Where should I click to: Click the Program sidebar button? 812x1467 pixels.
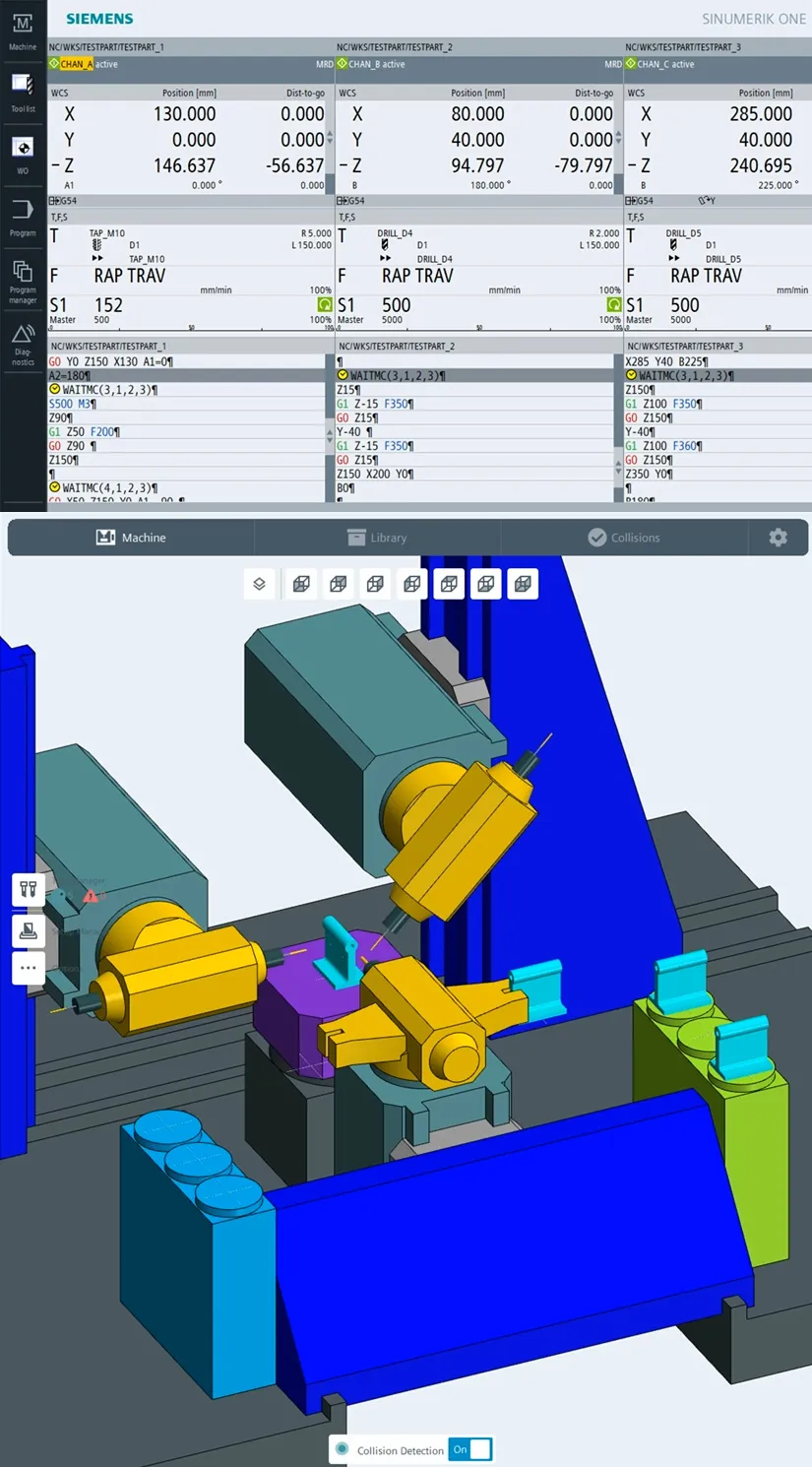click(x=23, y=218)
